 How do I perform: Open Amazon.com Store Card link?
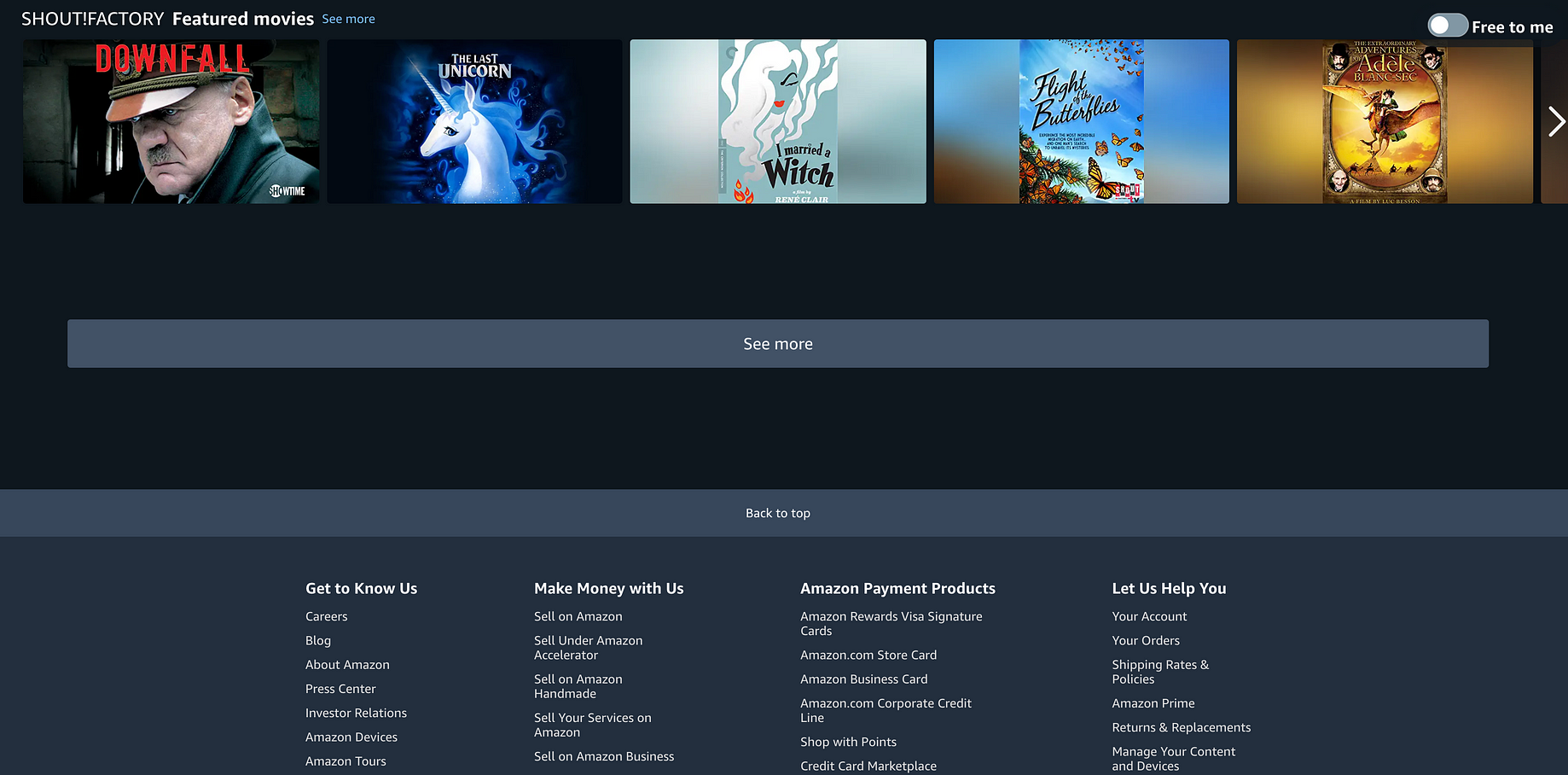868,655
